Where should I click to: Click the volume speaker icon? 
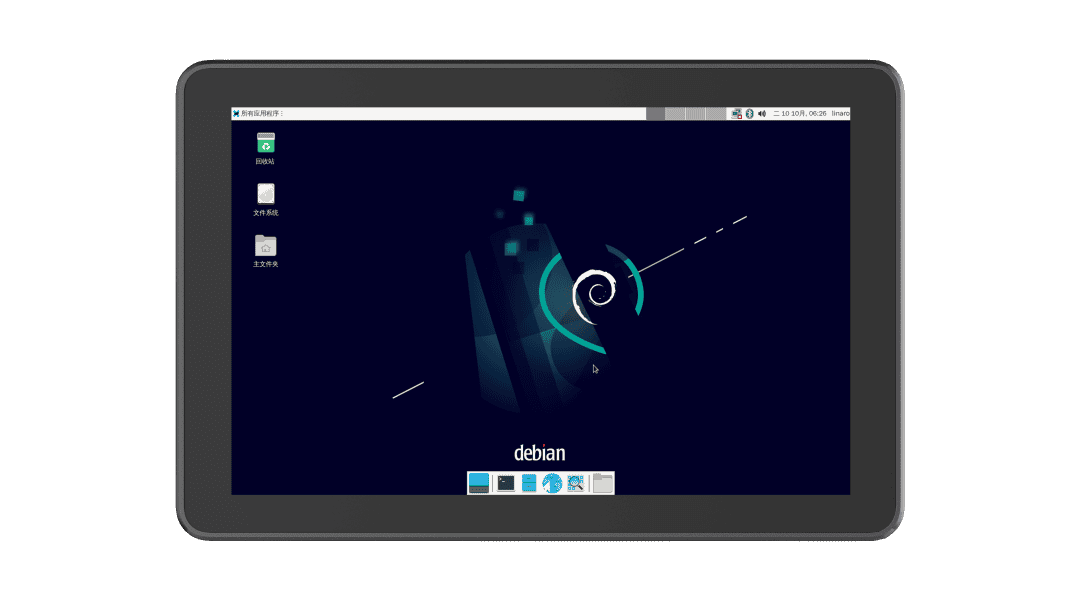(762, 114)
